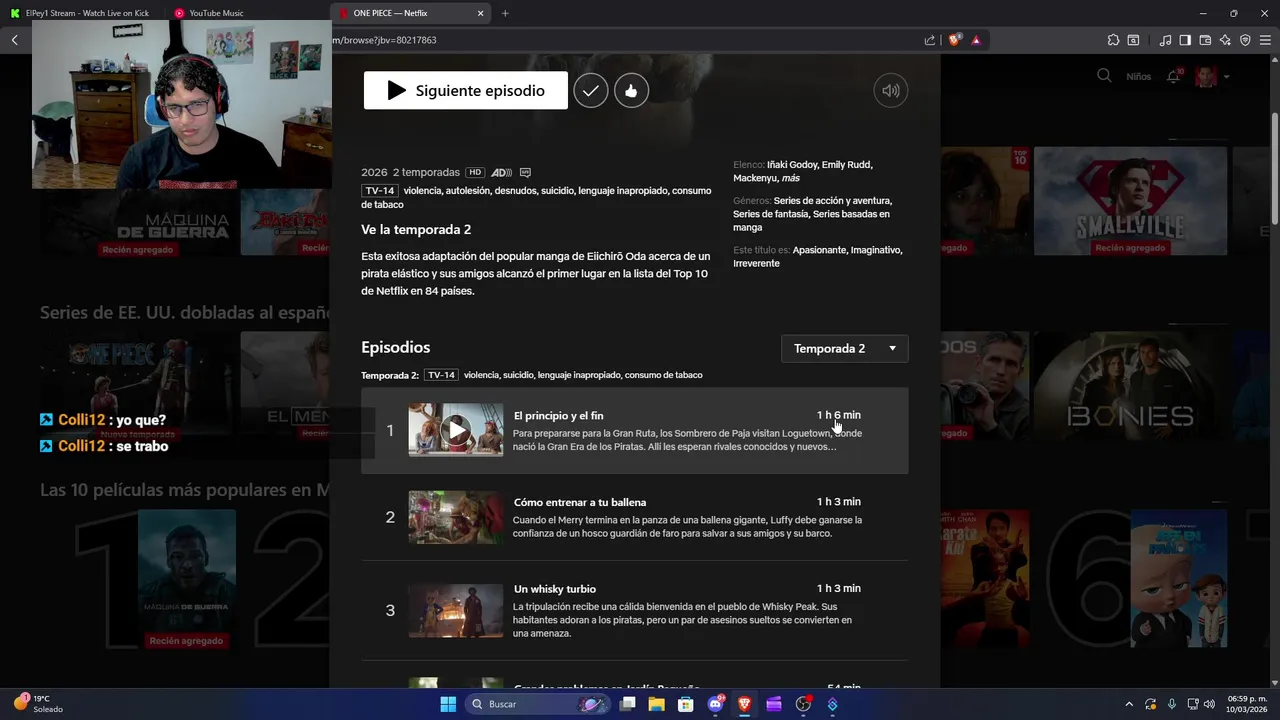Screen dimensions: 1280x720
Task: Toggle trailer audio with the speaker button
Action: tap(891, 91)
